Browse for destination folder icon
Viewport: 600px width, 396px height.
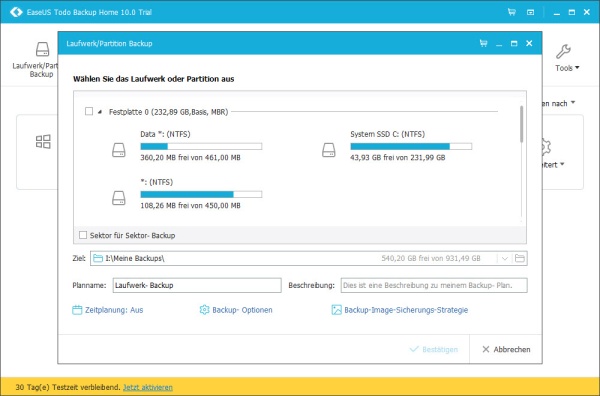point(520,258)
